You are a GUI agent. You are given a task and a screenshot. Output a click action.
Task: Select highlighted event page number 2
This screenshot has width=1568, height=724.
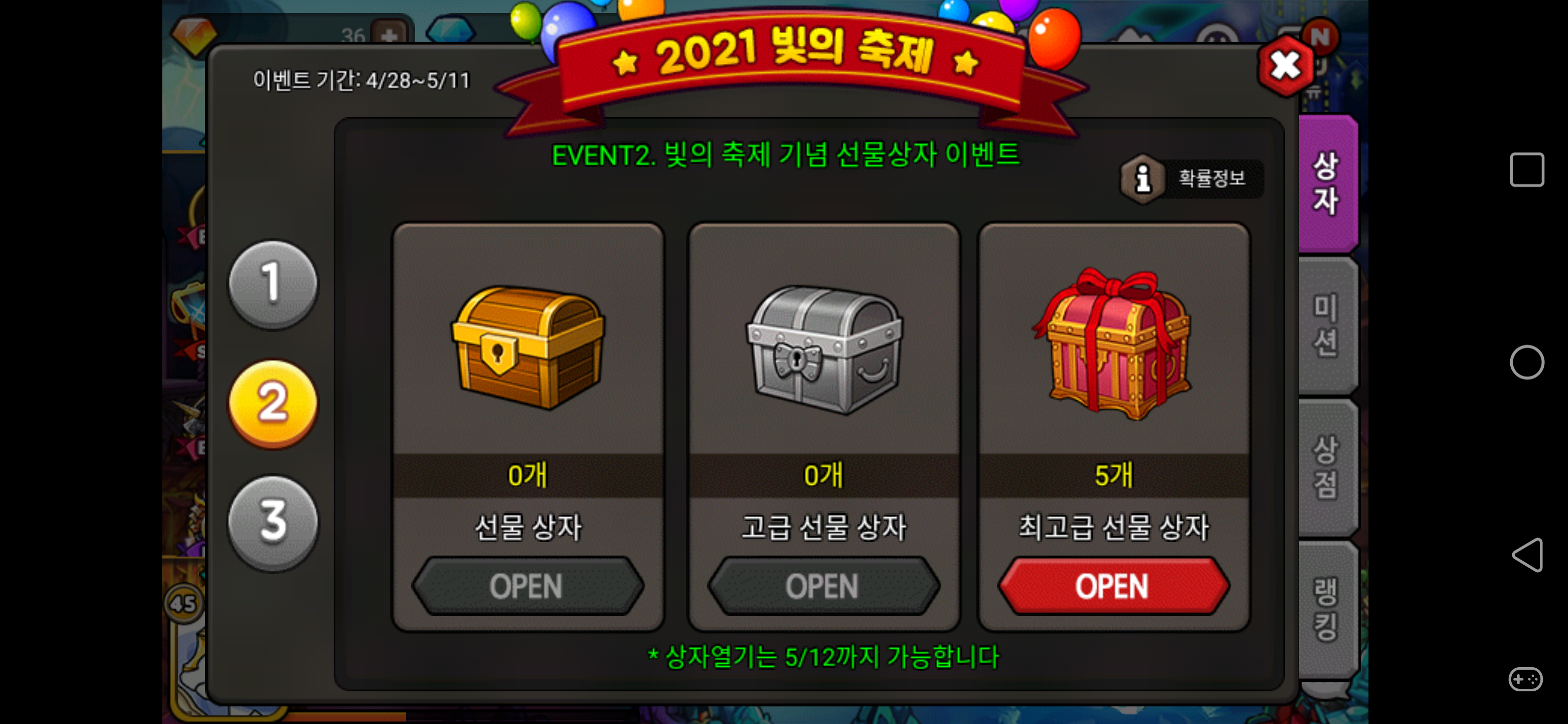[x=273, y=404]
